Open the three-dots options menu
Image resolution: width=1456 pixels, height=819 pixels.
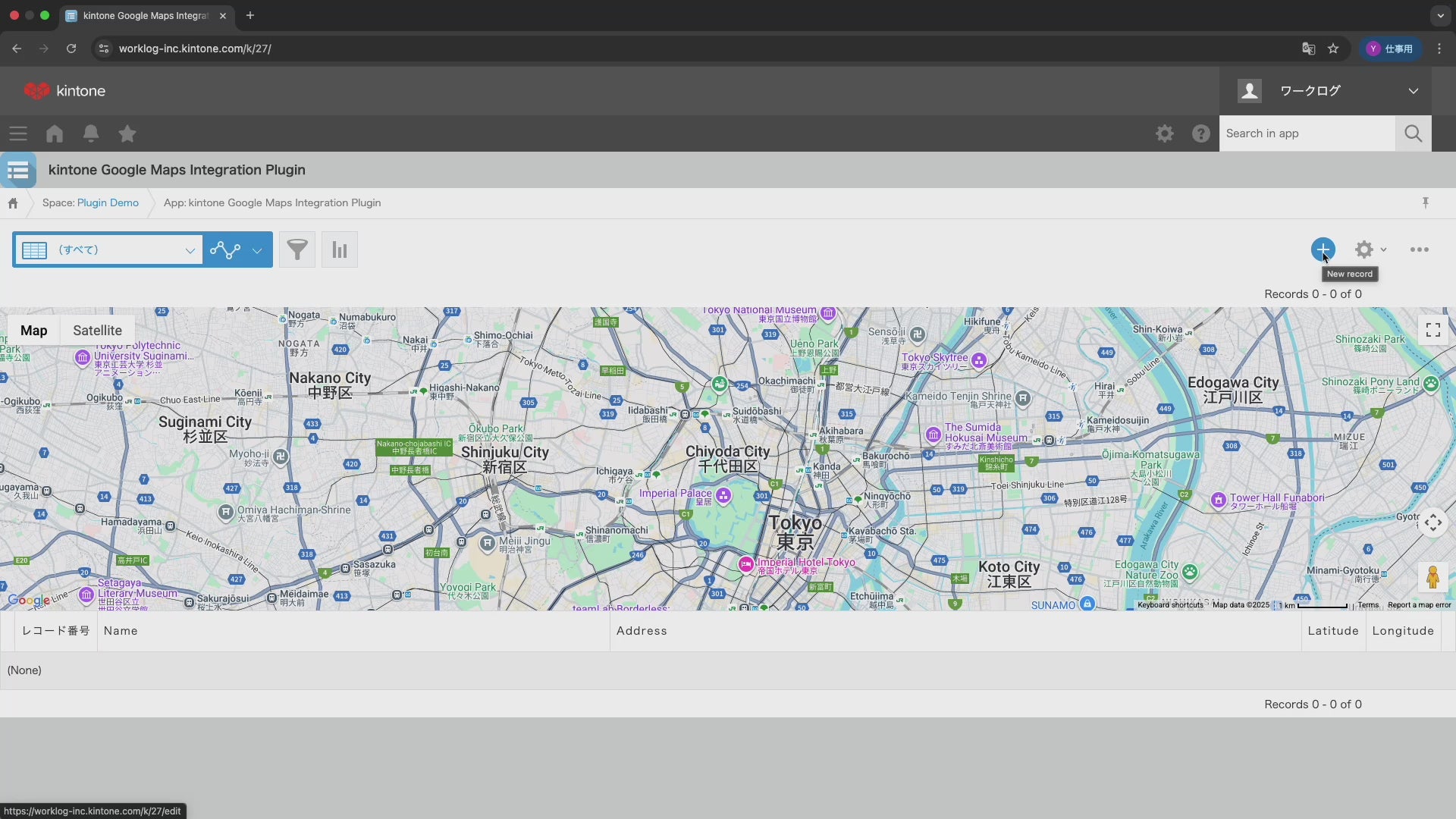(x=1419, y=249)
